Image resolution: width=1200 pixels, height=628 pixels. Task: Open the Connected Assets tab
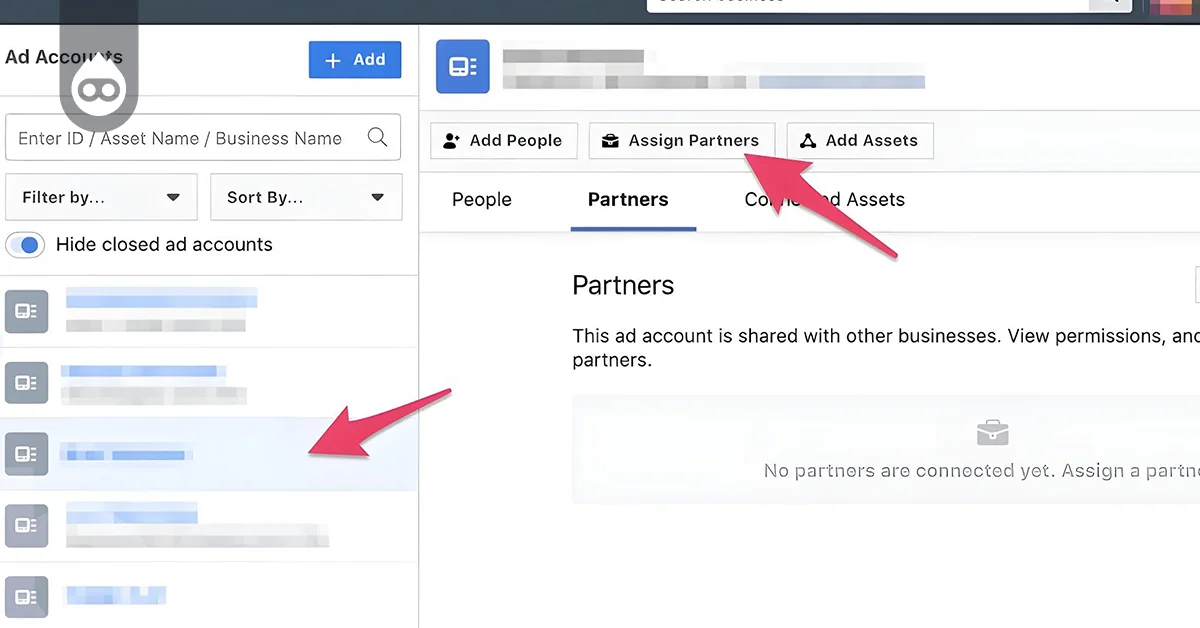point(824,200)
